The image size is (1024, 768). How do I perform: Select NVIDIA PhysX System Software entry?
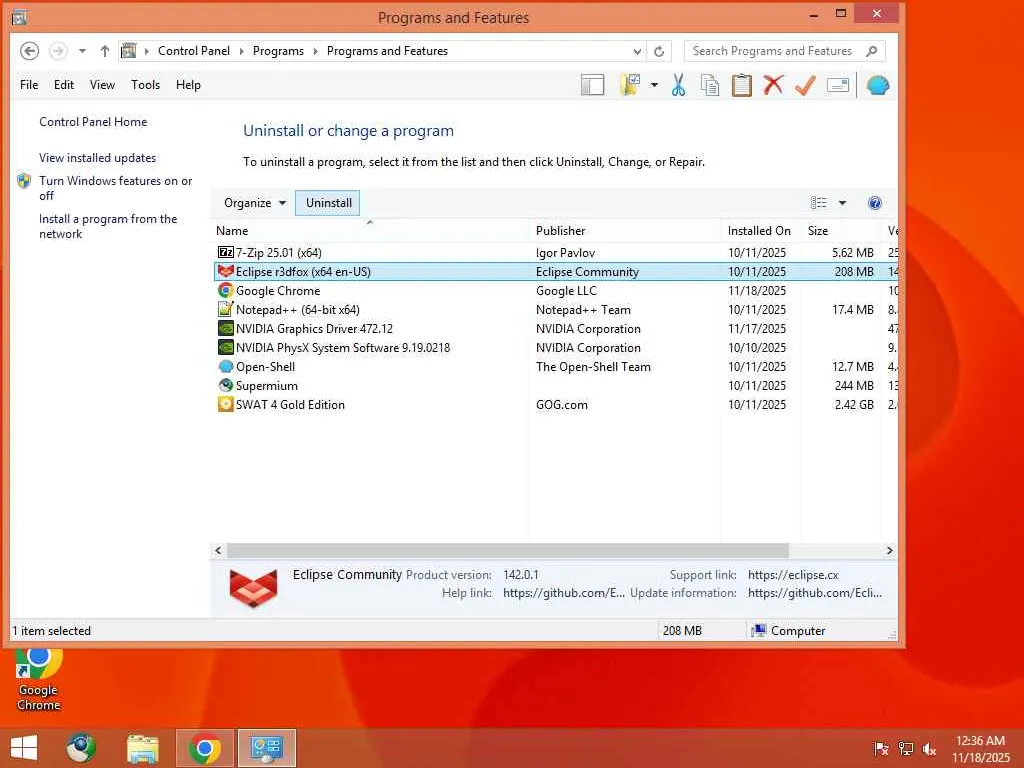point(555,347)
